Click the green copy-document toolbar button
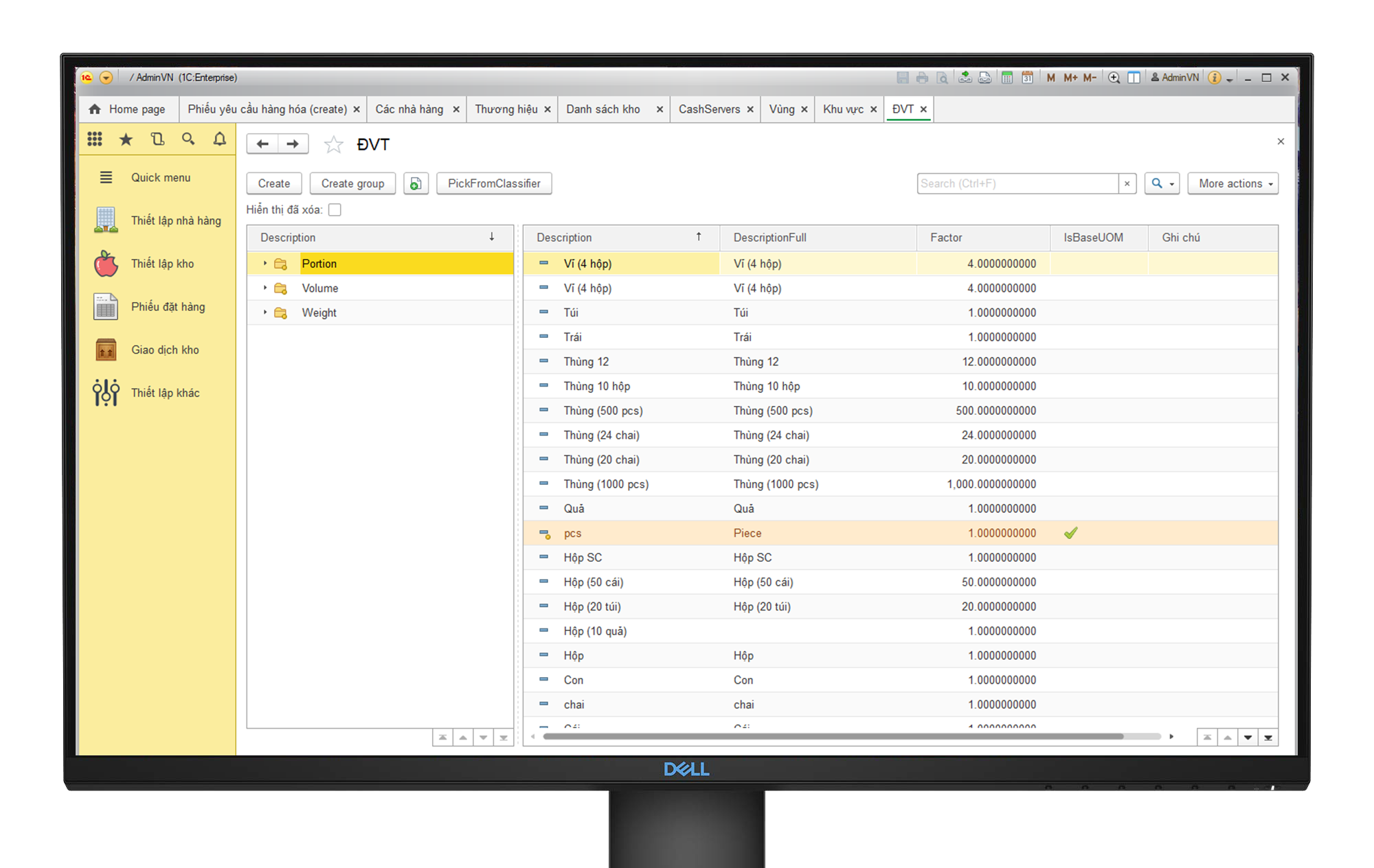 click(416, 183)
